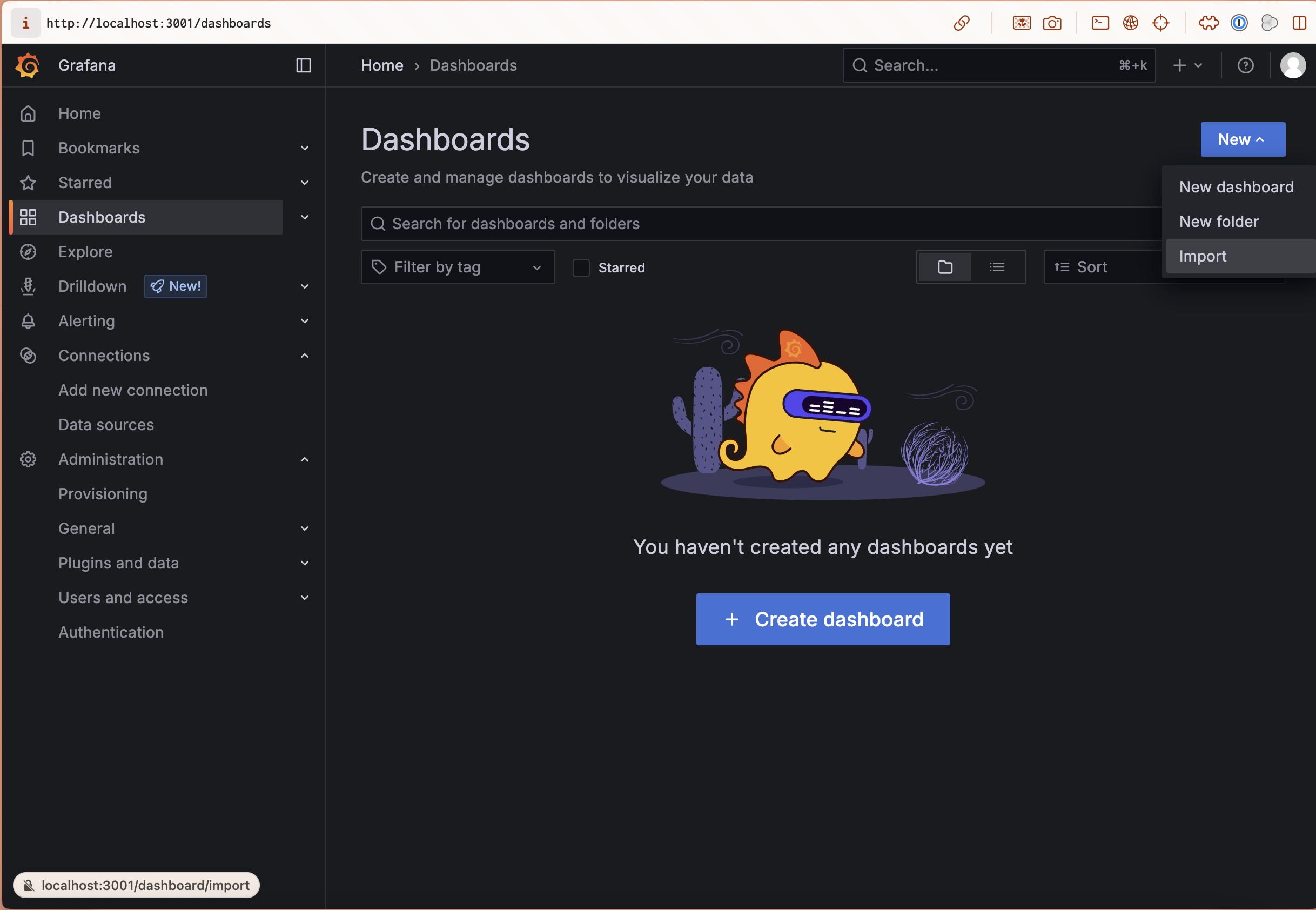The width and height of the screenshot is (1316, 910).
Task: Click the Administration gear icon
Action: point(28,459)
